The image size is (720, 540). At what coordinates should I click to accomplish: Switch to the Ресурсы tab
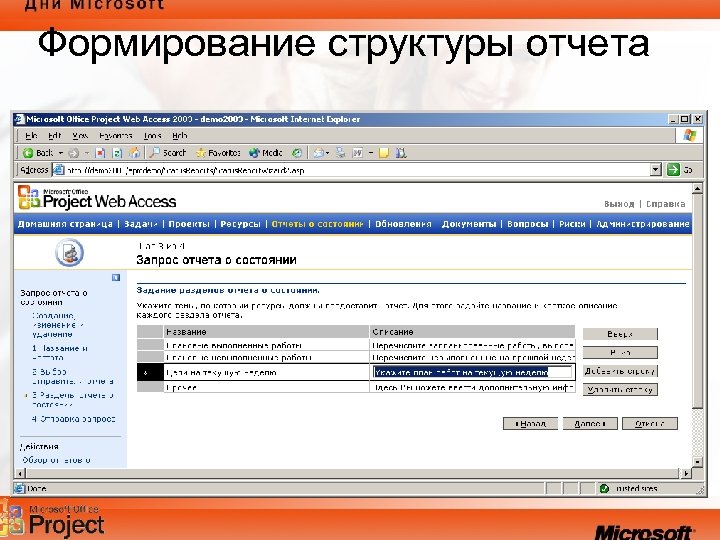[240, 224]
